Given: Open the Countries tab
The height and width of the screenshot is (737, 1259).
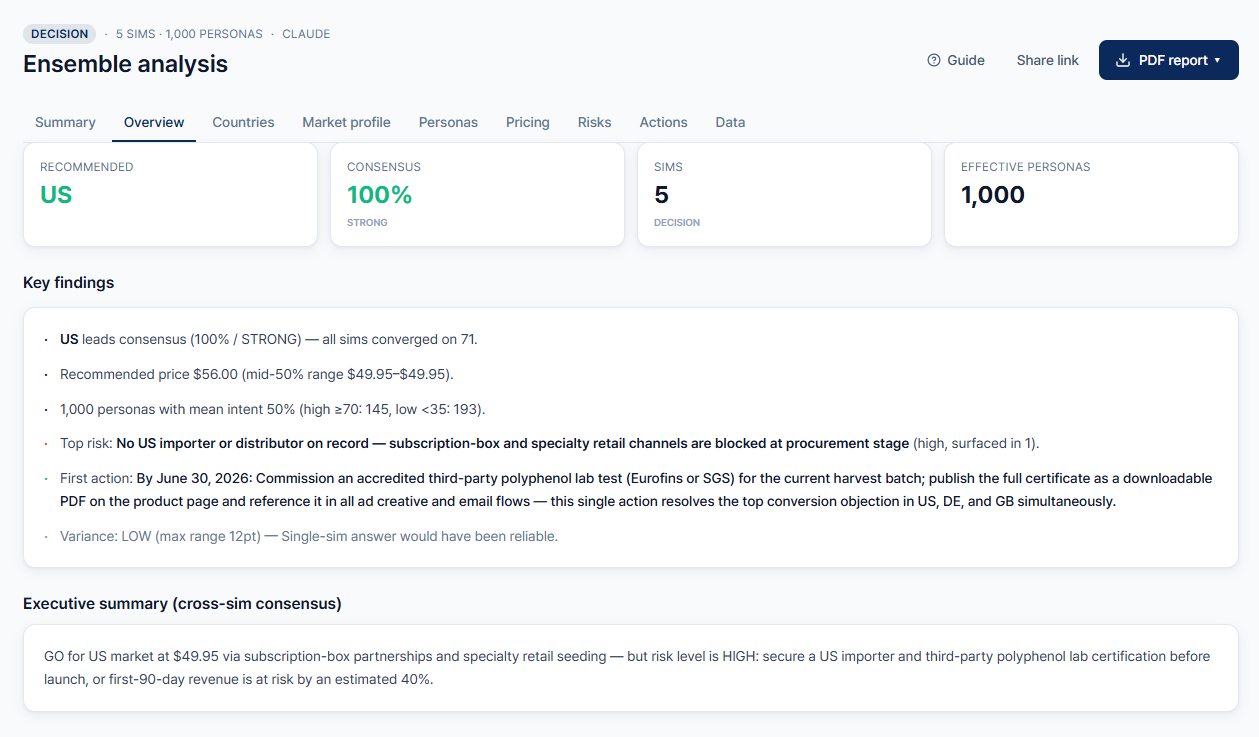Looking at the screenshot, I should tap(243, 122).
